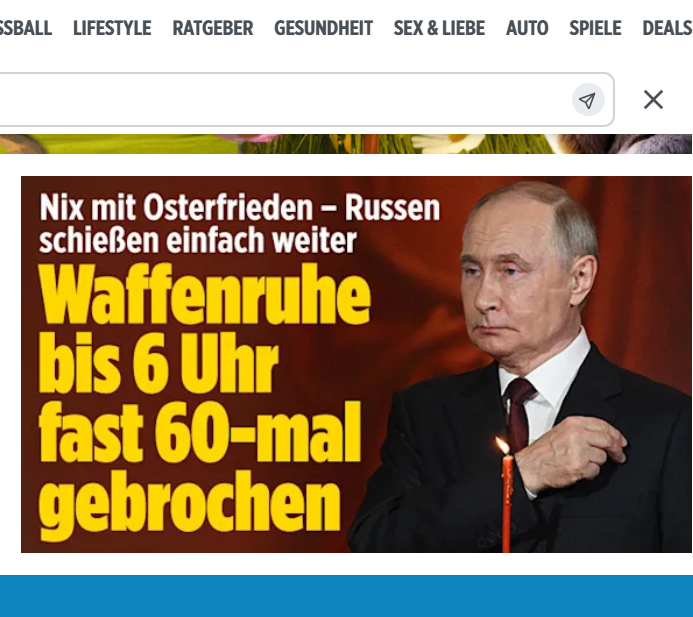Image resolution: width=693 pixels, height=617 pixels.
Task: Select GESUNDHEIT in the navigation bar
Action: (x=324, y=28)
